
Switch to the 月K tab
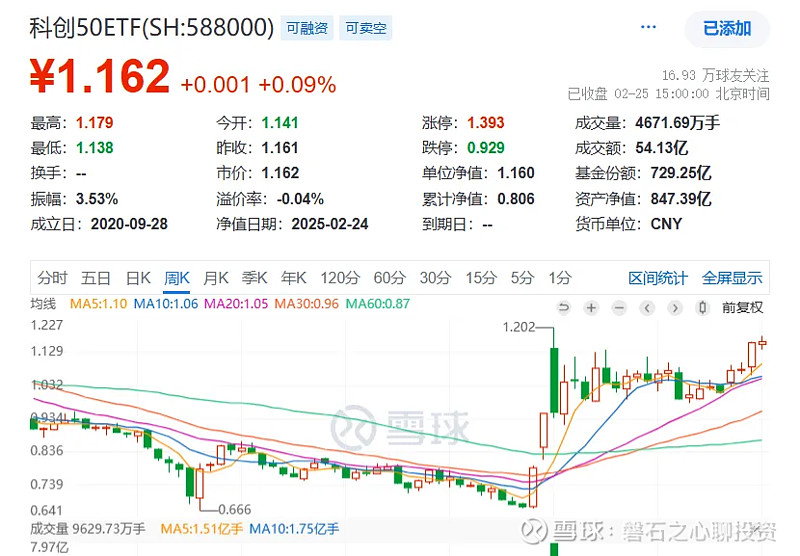tap(216, 278)
